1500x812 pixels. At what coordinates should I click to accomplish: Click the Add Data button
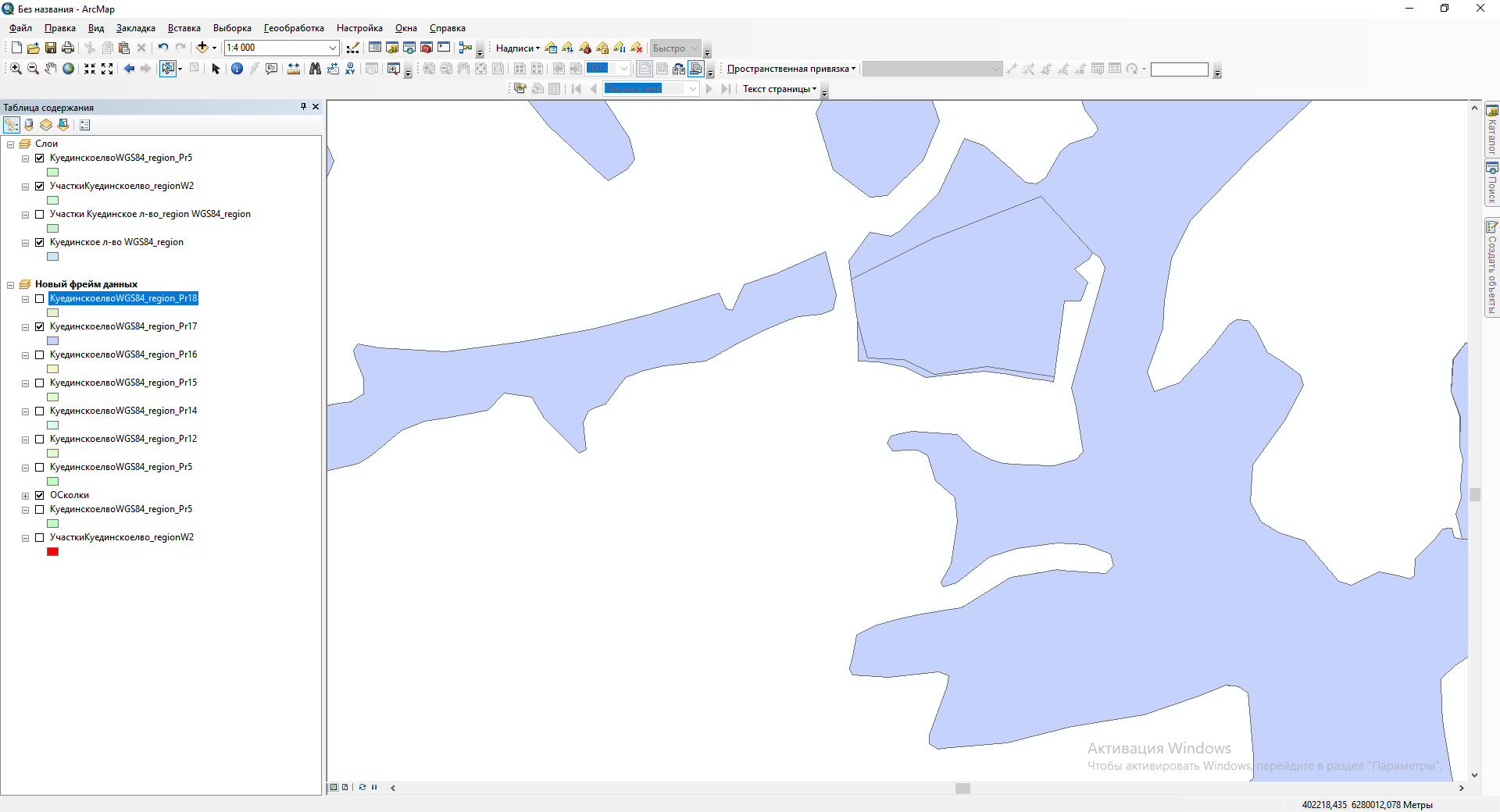202,48
